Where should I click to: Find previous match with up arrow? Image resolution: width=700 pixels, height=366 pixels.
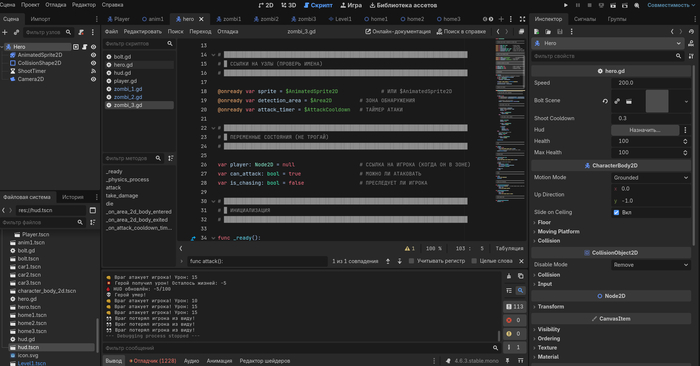(x=388, y=261)
